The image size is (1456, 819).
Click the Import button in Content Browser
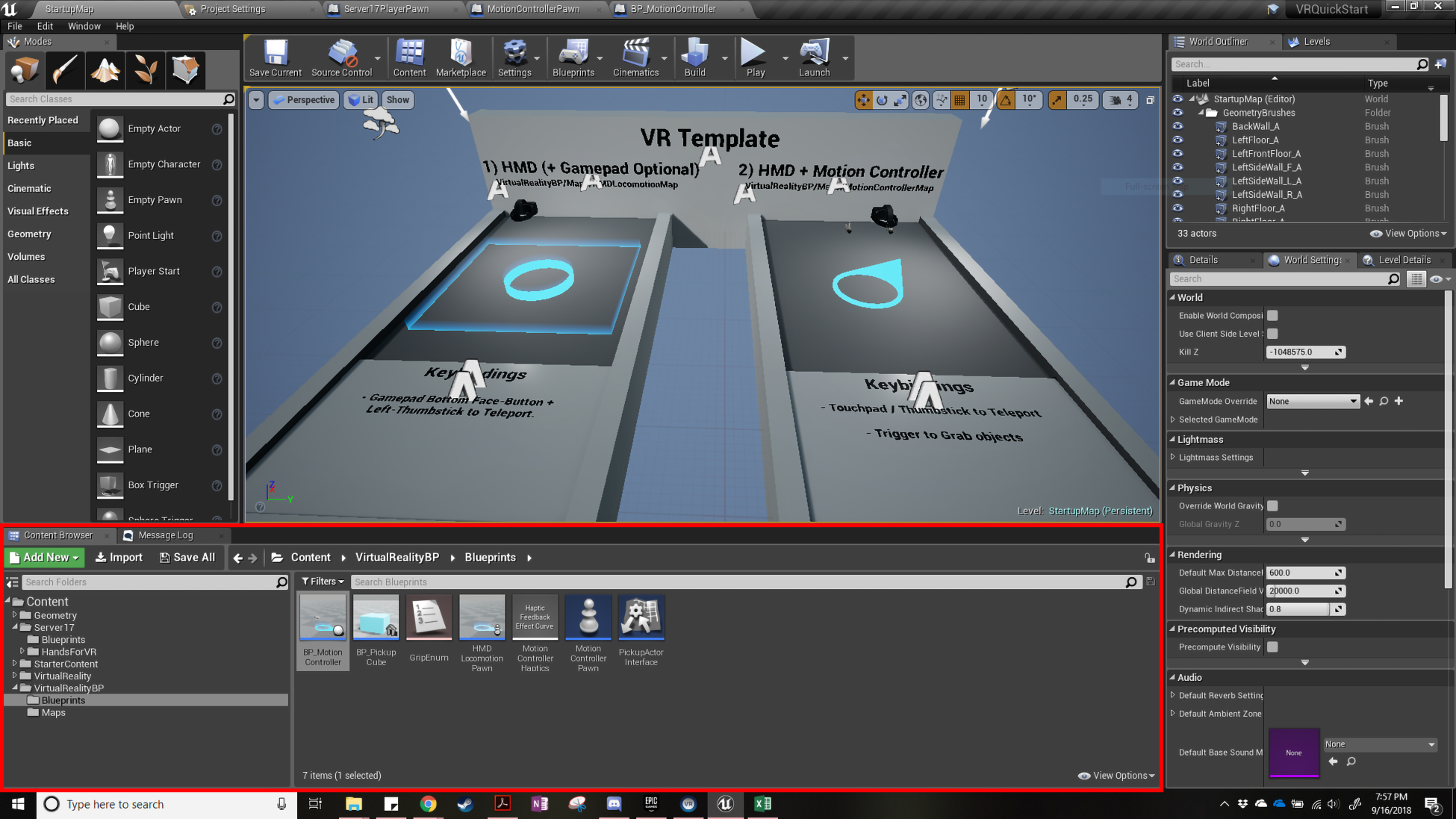pos(119,558)
